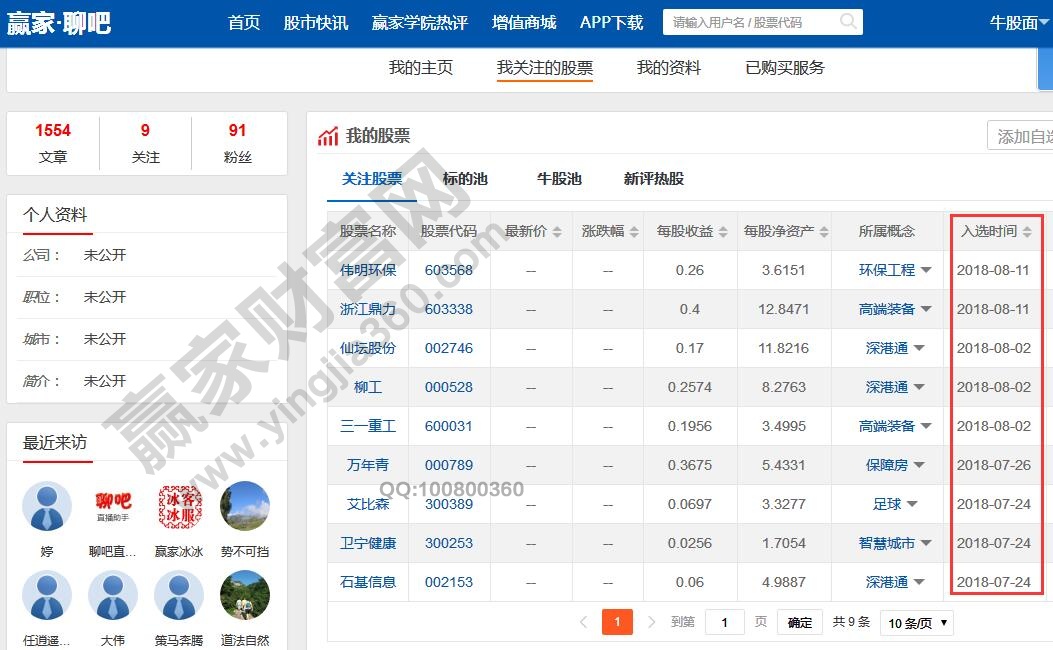Open 策马奔腾 visitor avatar
Viewport: 1053px width, 650px height.
tap(179, 597)
